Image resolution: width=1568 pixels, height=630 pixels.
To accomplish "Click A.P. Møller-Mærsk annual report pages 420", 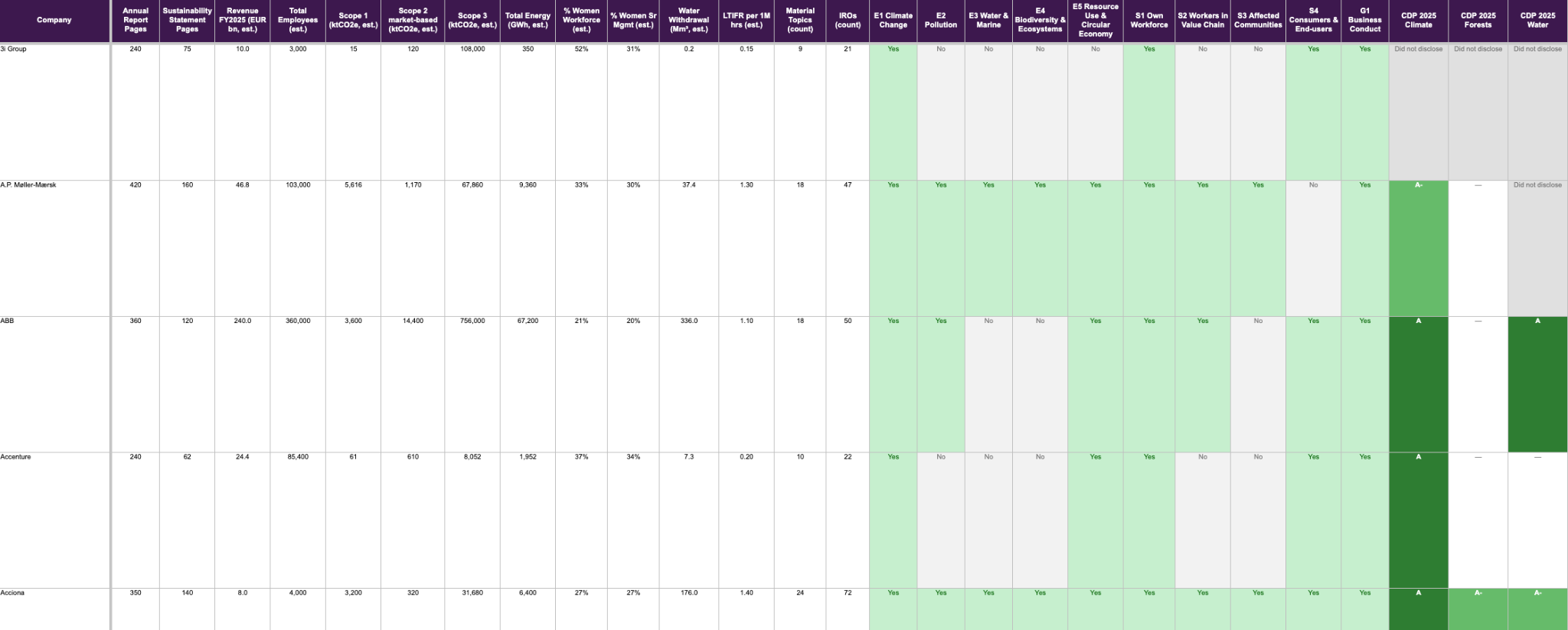I will tap(136, 248).
